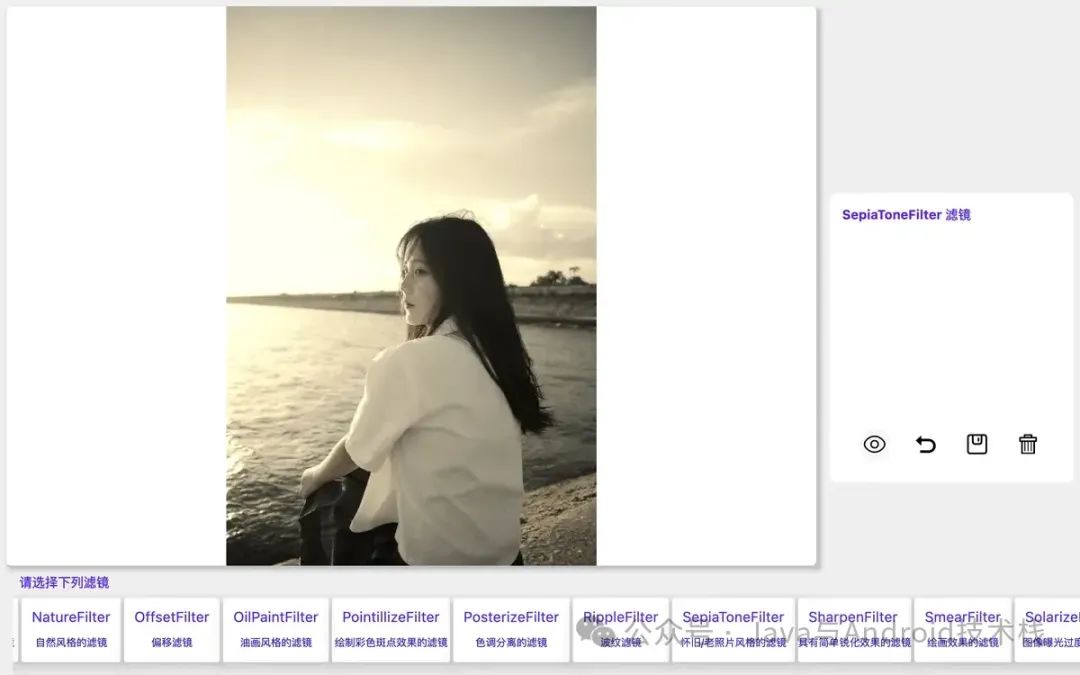Choose the SepiaToneFilter card
The height and width of the screenshot is (675, 1080).
point(733,630)
